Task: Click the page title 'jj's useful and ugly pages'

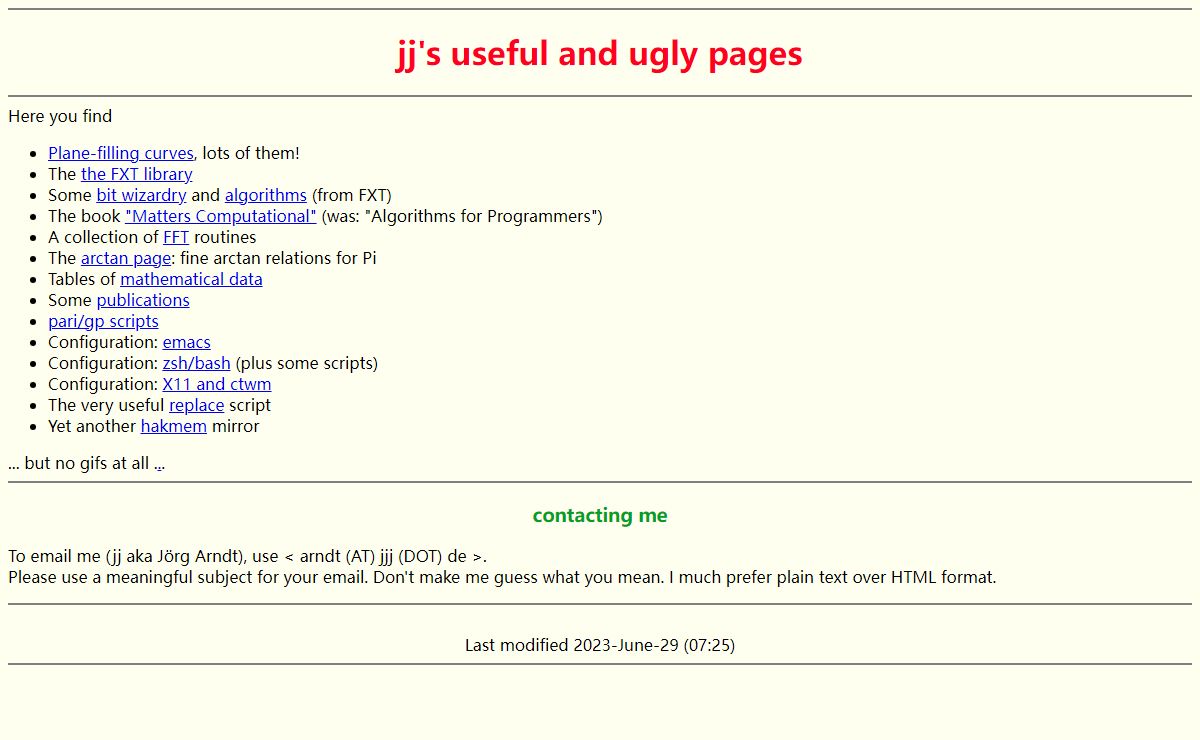Action: click(x=600, y=53)
